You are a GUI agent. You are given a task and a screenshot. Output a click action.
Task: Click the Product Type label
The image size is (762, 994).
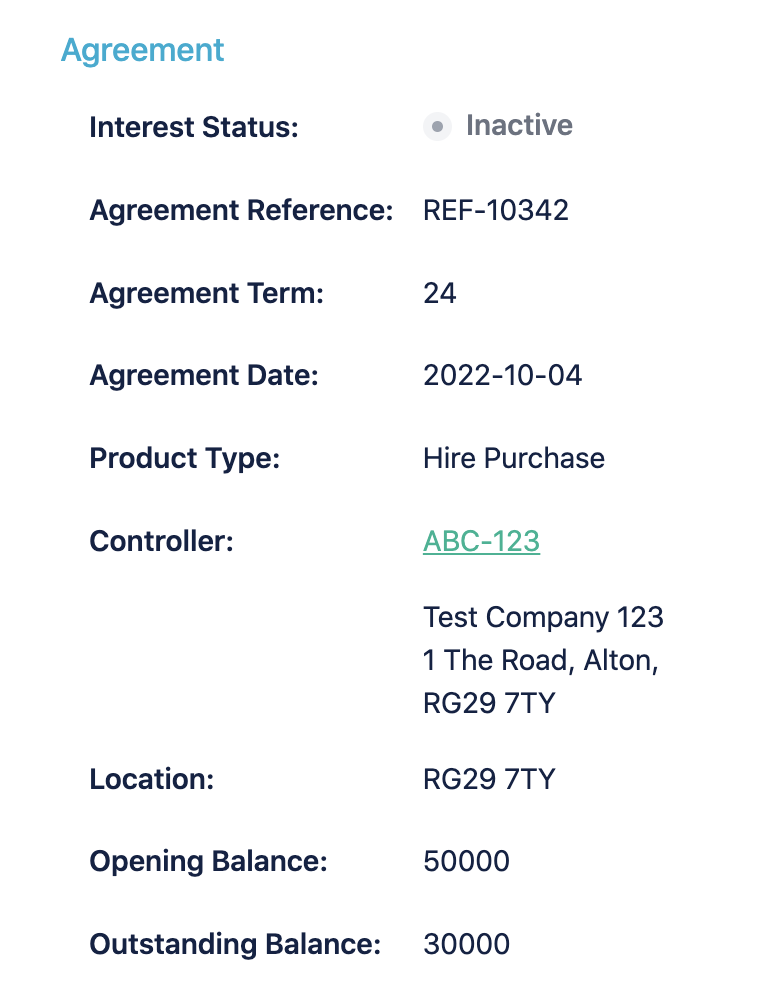tap(185, 459)
